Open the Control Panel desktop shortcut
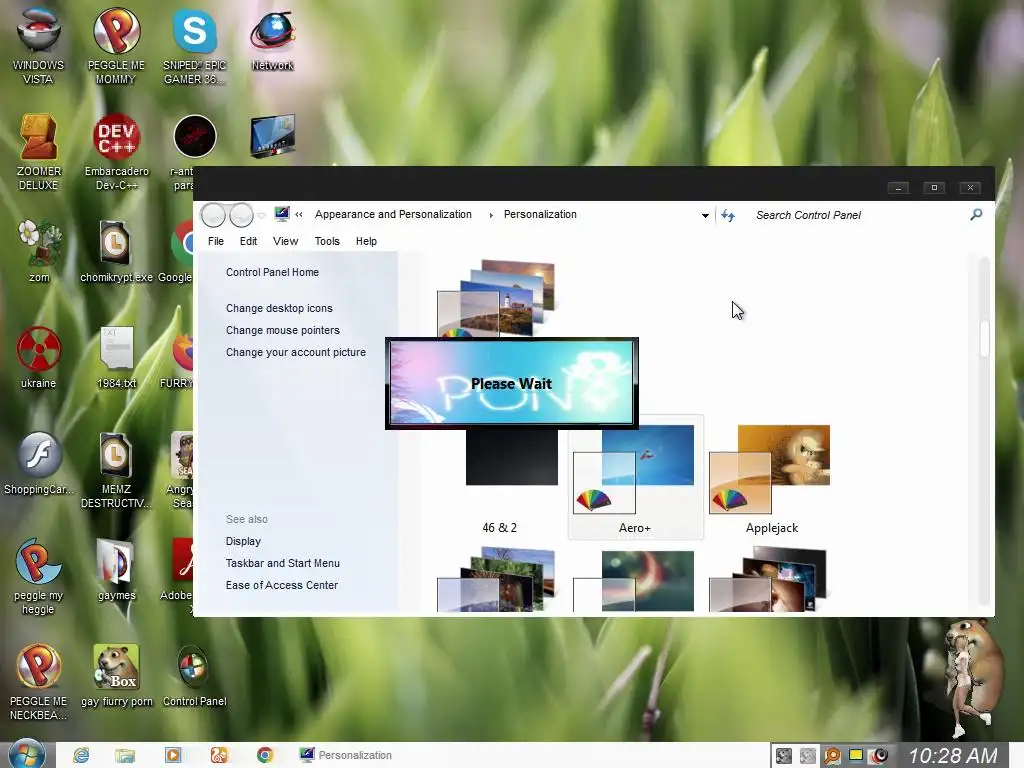Screen dimensions: 1024x768 tap(195, 675)
